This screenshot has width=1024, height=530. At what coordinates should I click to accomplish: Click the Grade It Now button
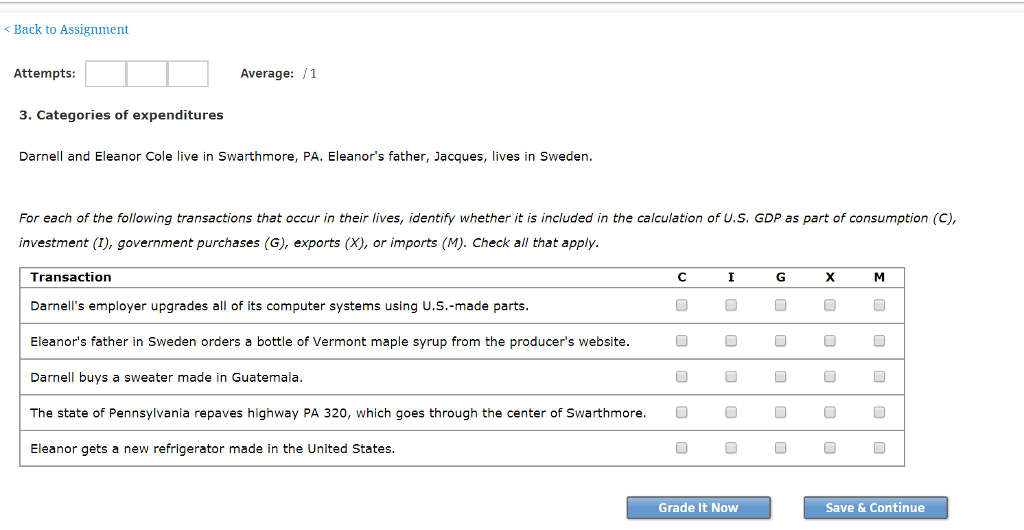point(698,508)
